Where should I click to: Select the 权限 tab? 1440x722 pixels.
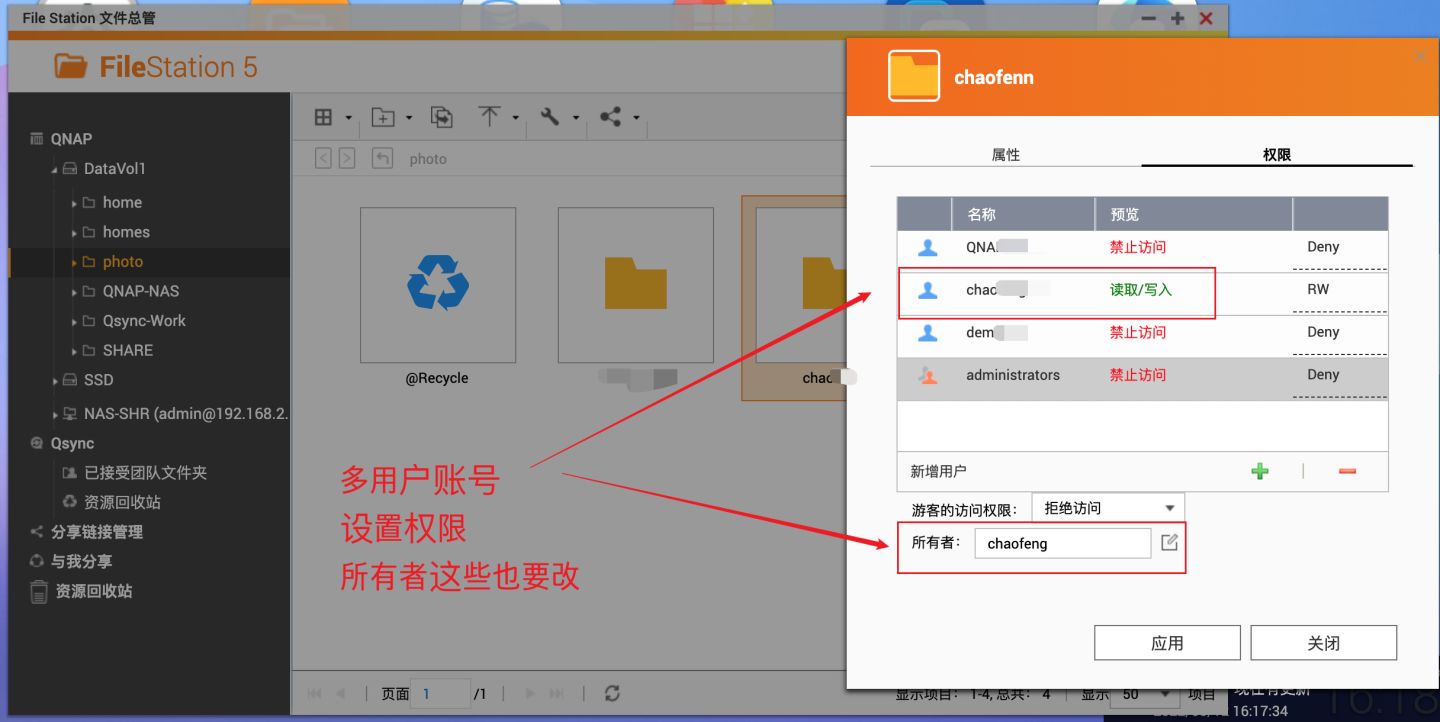pos(1277,154)
